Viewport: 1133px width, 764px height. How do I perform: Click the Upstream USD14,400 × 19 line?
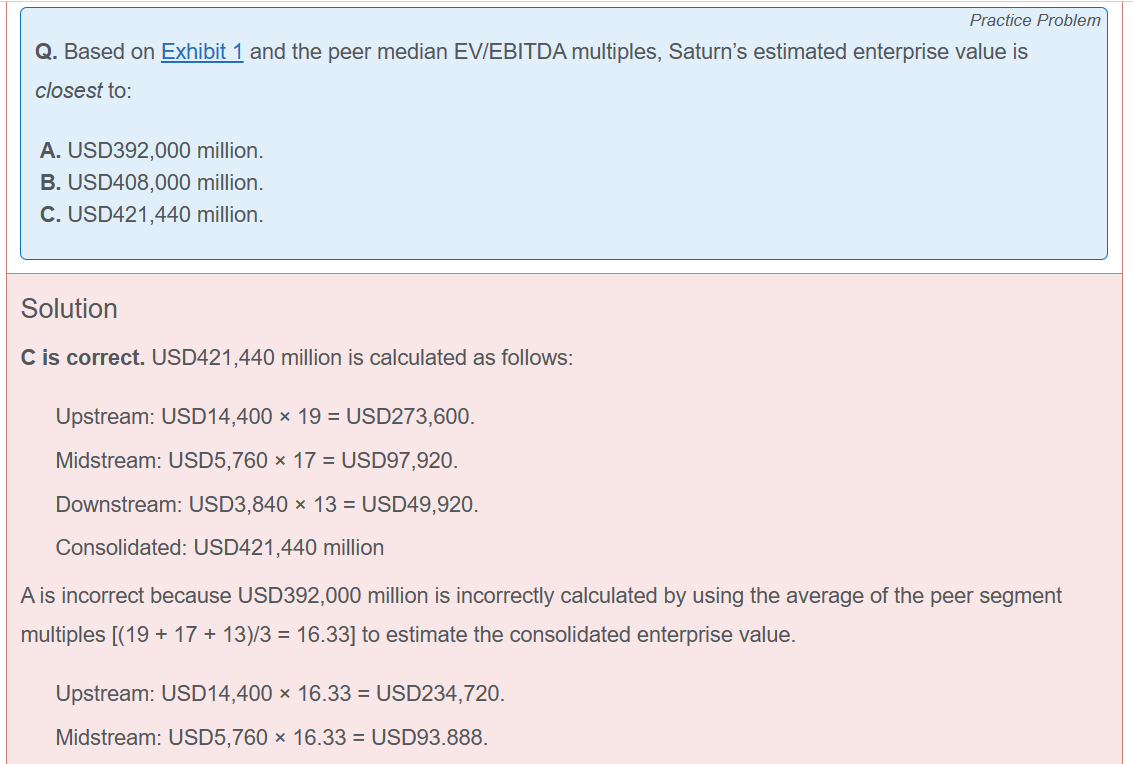(x=265, y=416)
